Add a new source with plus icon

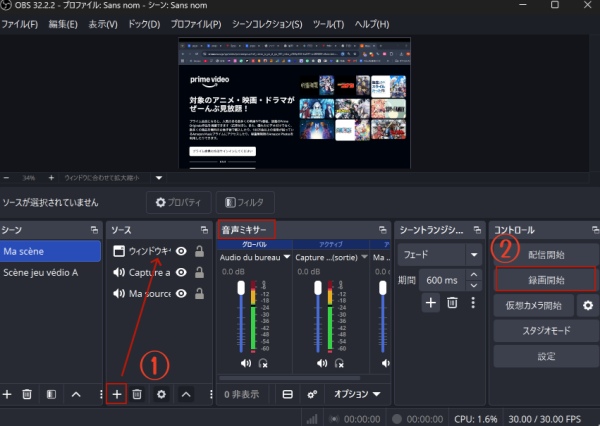coord(117,394)
